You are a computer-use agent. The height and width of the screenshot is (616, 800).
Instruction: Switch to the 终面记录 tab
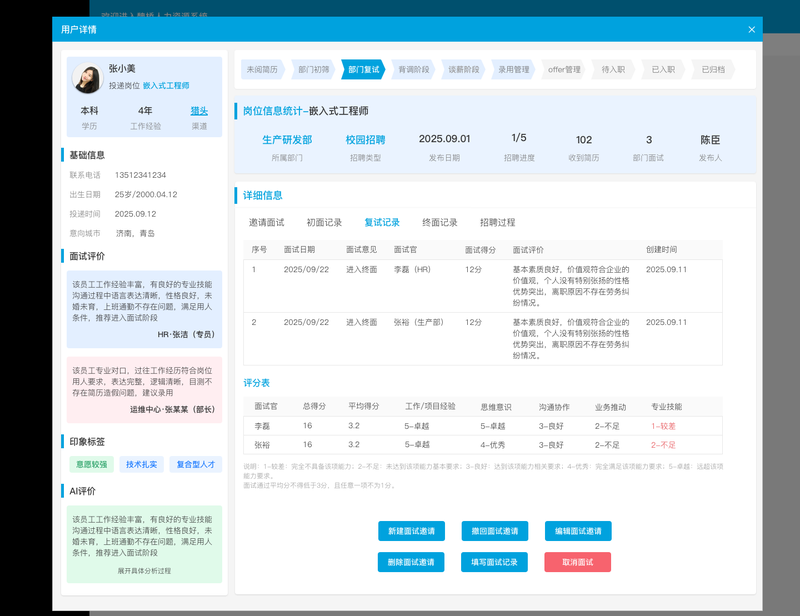point(440,222)
